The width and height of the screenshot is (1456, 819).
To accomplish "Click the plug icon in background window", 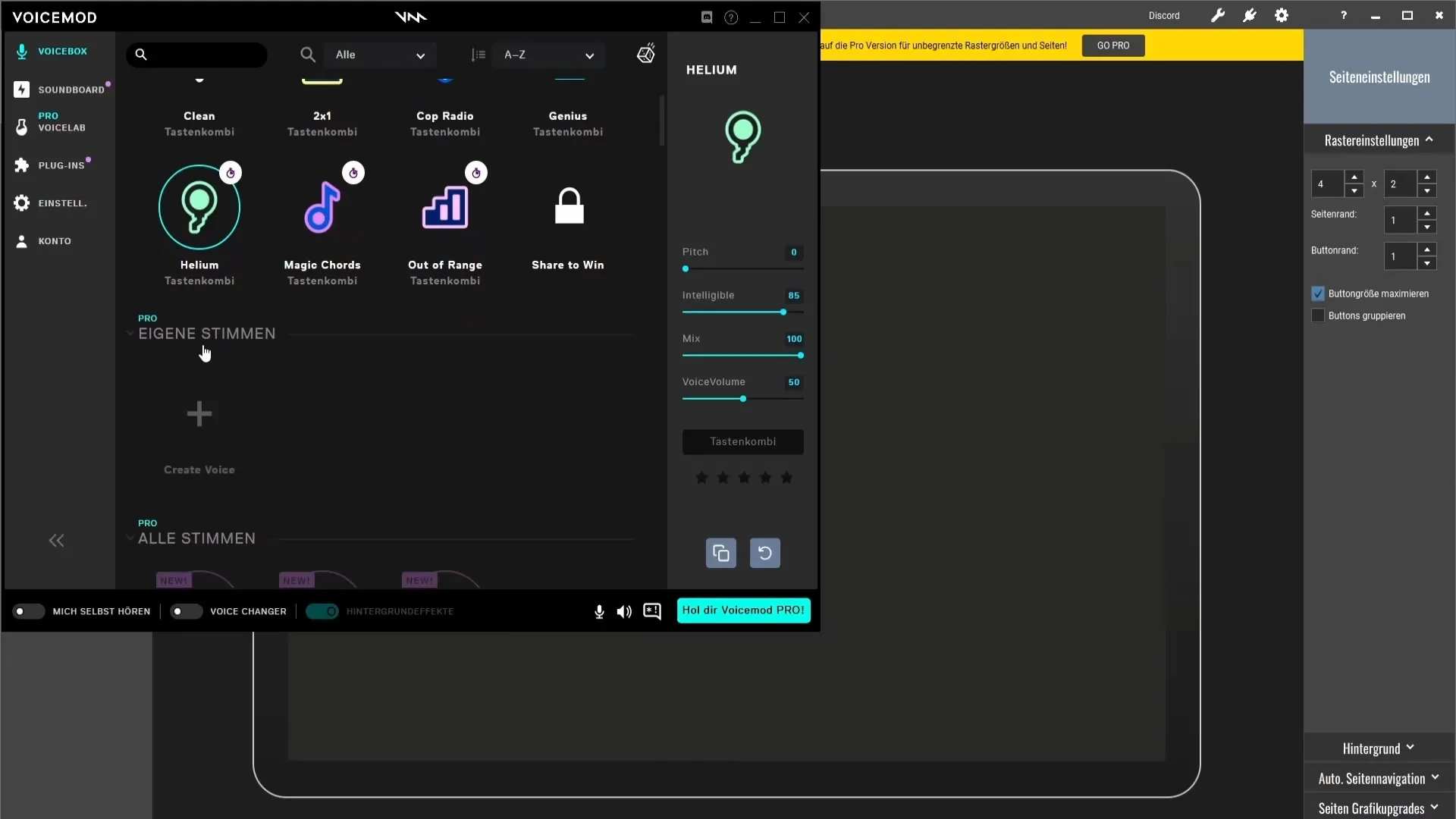I will pos(1250,15).
